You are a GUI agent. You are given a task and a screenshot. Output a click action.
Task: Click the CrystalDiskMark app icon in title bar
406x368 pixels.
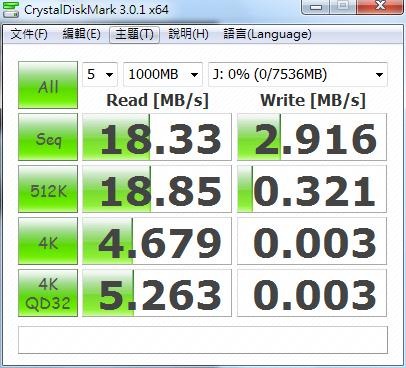click(x=11, y=9)
